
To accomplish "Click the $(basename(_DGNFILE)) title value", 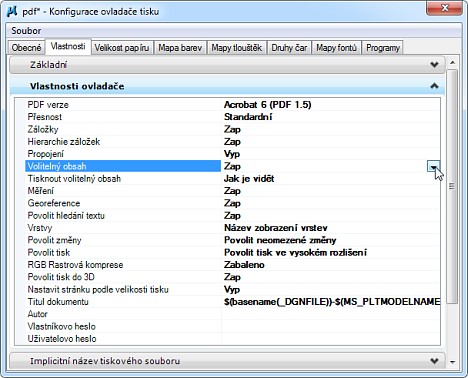I will point(332,302).
